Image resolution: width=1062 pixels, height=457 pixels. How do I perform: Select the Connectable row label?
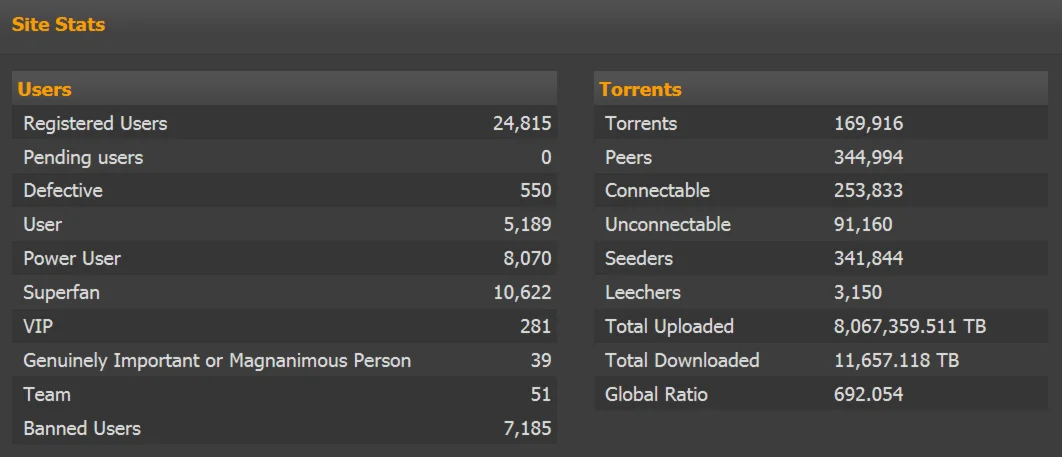pos(657,190)
